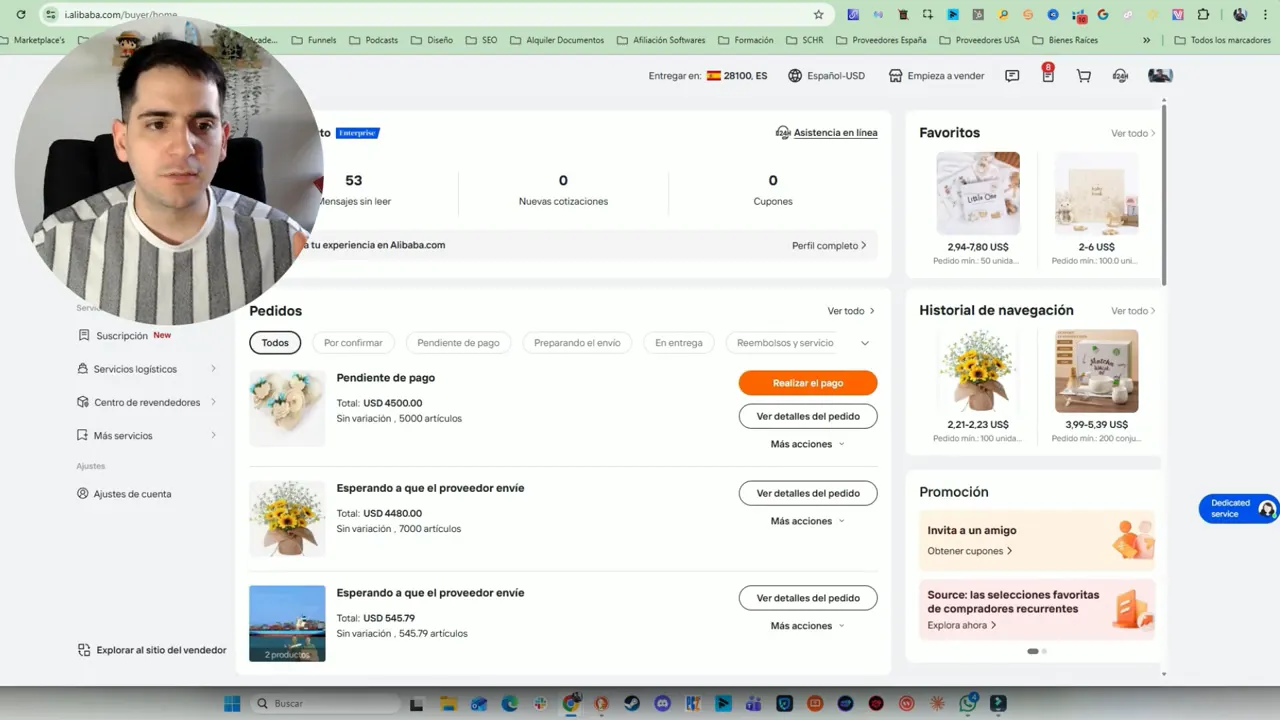Select the Pendiente de pago orders tab
The width and height of the screenshot is (1280, 720).
(x=458, y=343)
